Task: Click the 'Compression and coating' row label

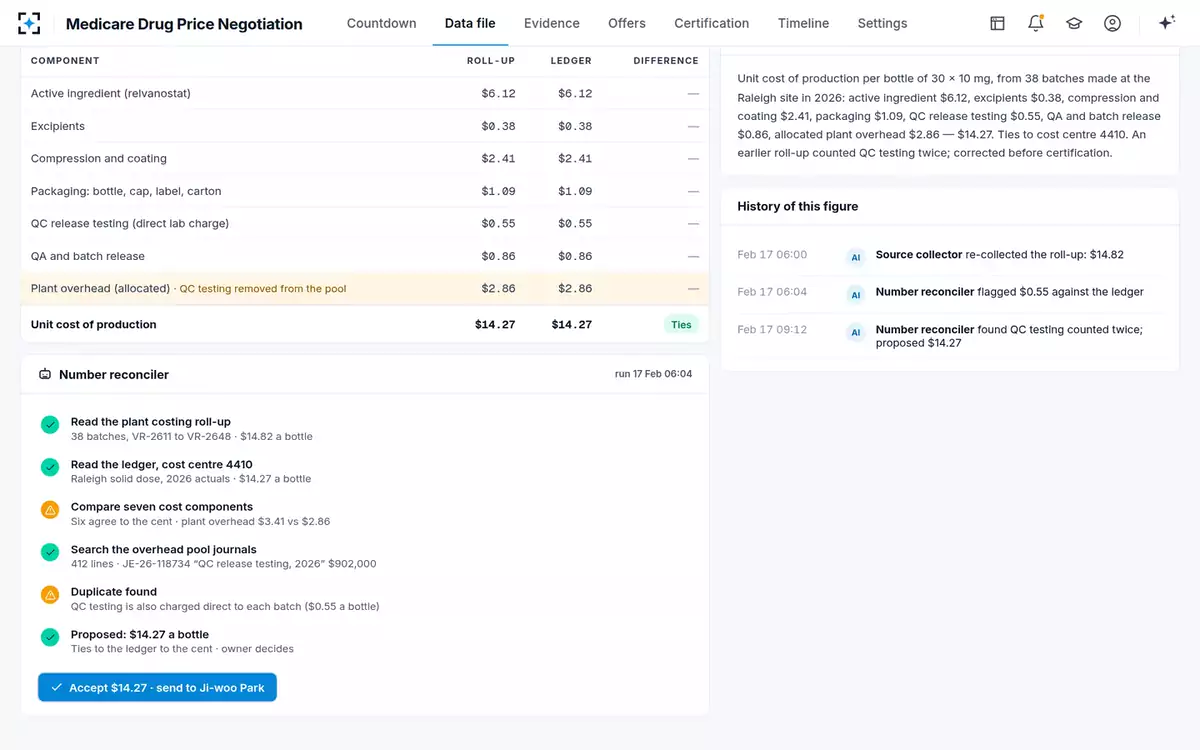Action: (x=99, y=159)
